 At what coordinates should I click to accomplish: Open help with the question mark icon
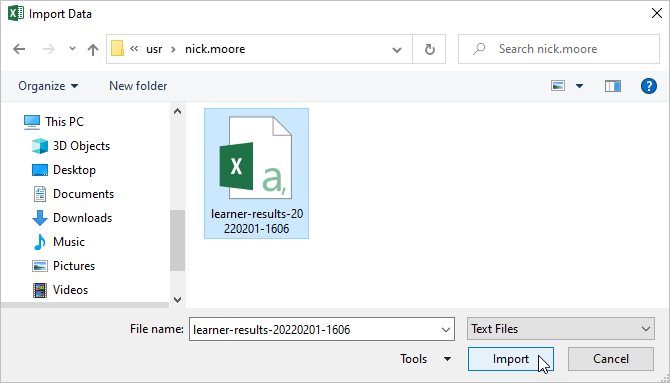tap(648, 86)
